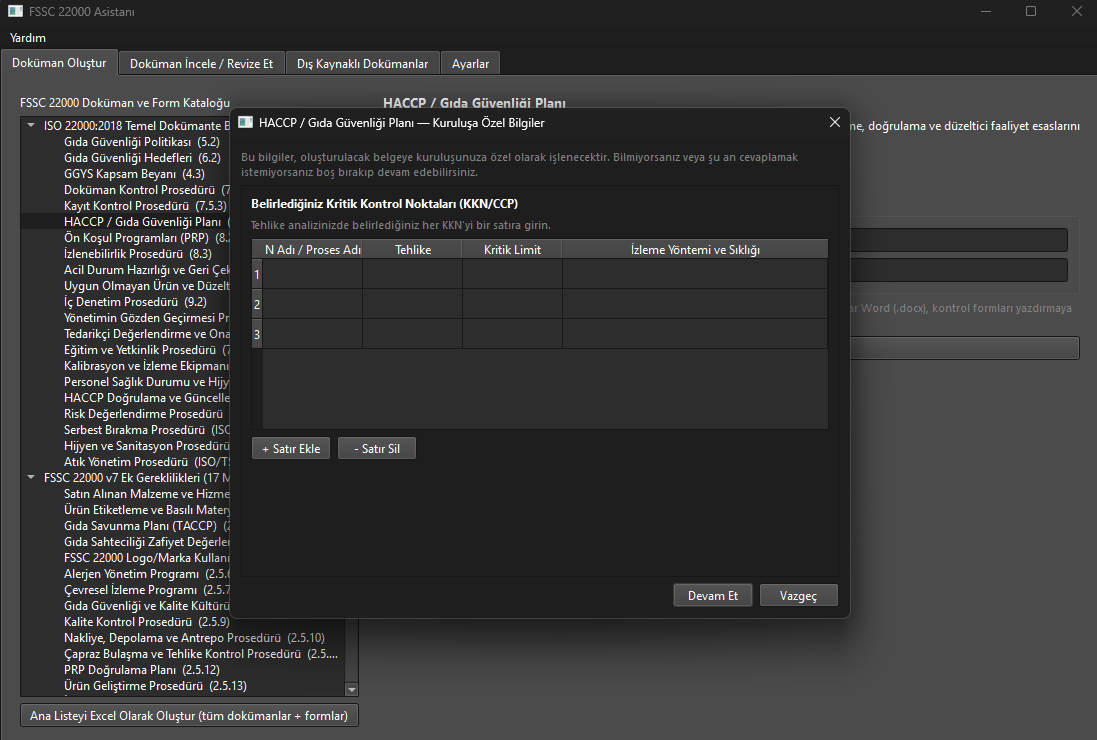
Task: Select Kayıt Kontrol Prosedürü (7.5.3)
Action: pos(146,206)
